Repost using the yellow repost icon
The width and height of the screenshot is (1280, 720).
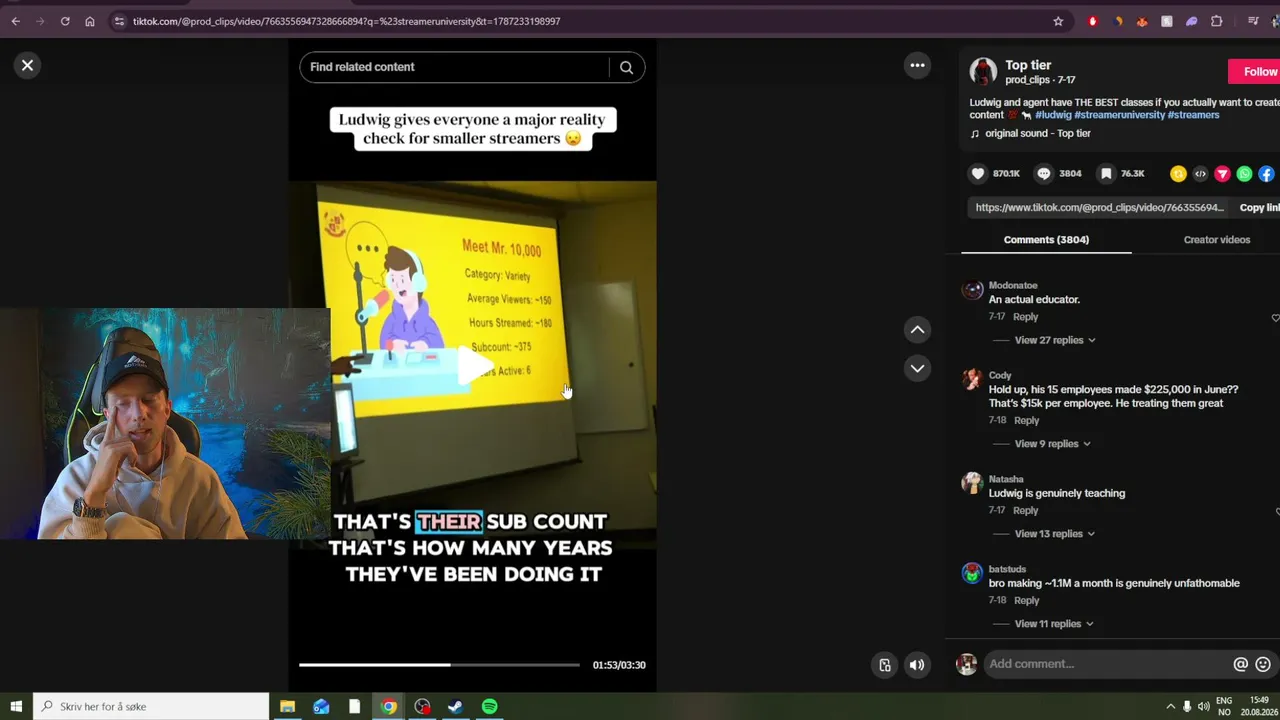1178,174
